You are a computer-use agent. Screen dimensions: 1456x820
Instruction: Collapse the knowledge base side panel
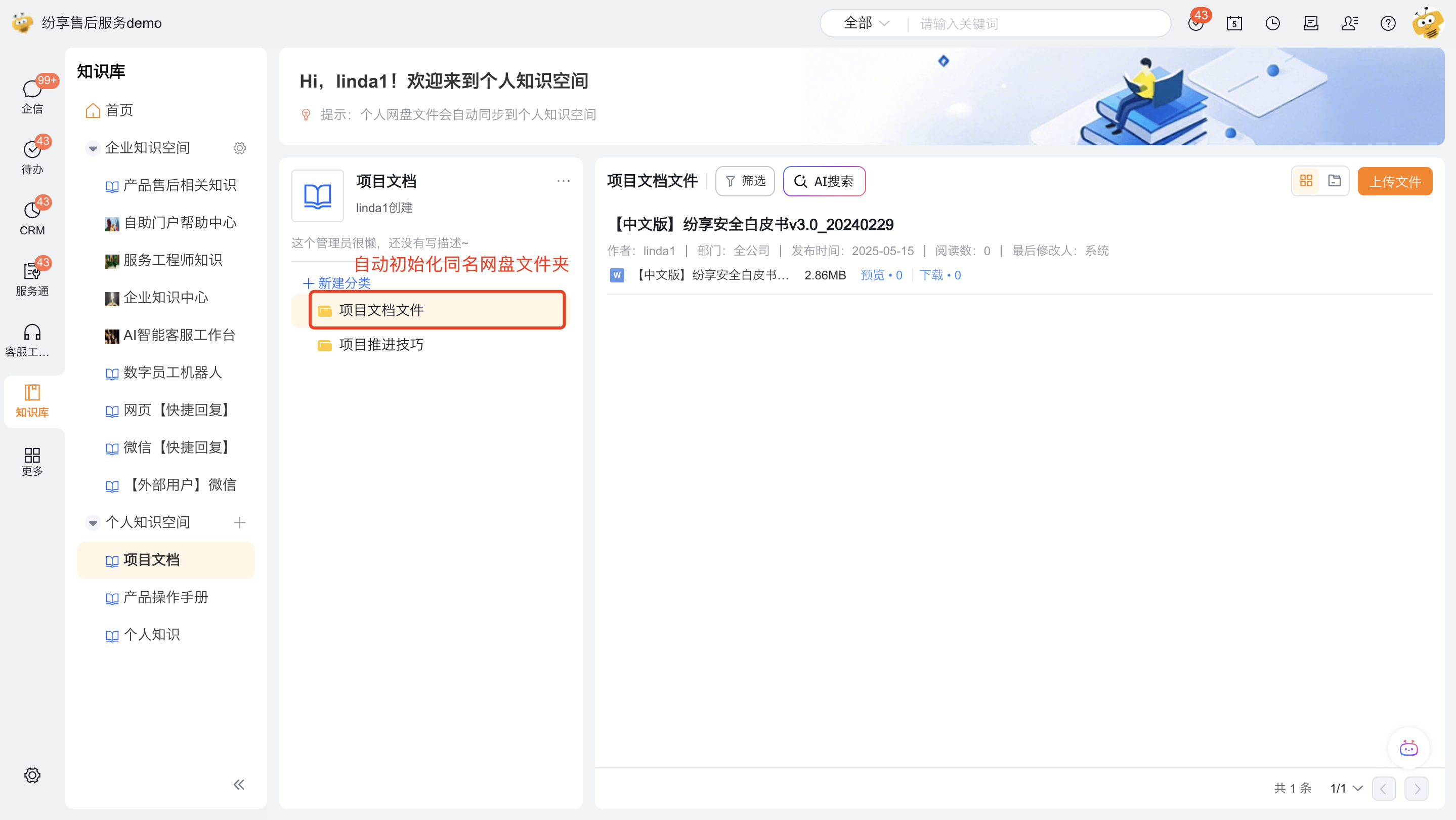(x=239, y=784)
